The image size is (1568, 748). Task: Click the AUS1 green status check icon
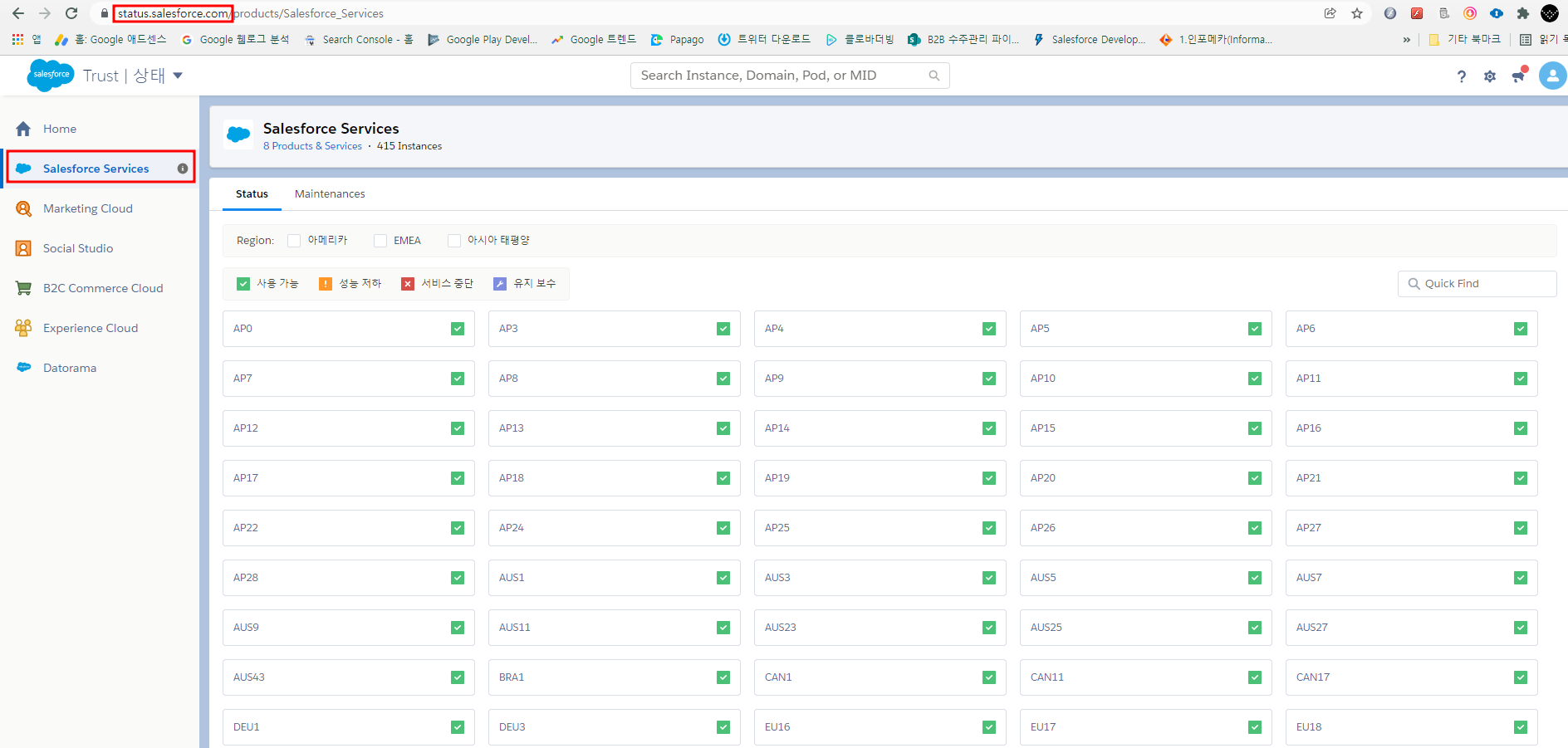(x=723, y=578)
